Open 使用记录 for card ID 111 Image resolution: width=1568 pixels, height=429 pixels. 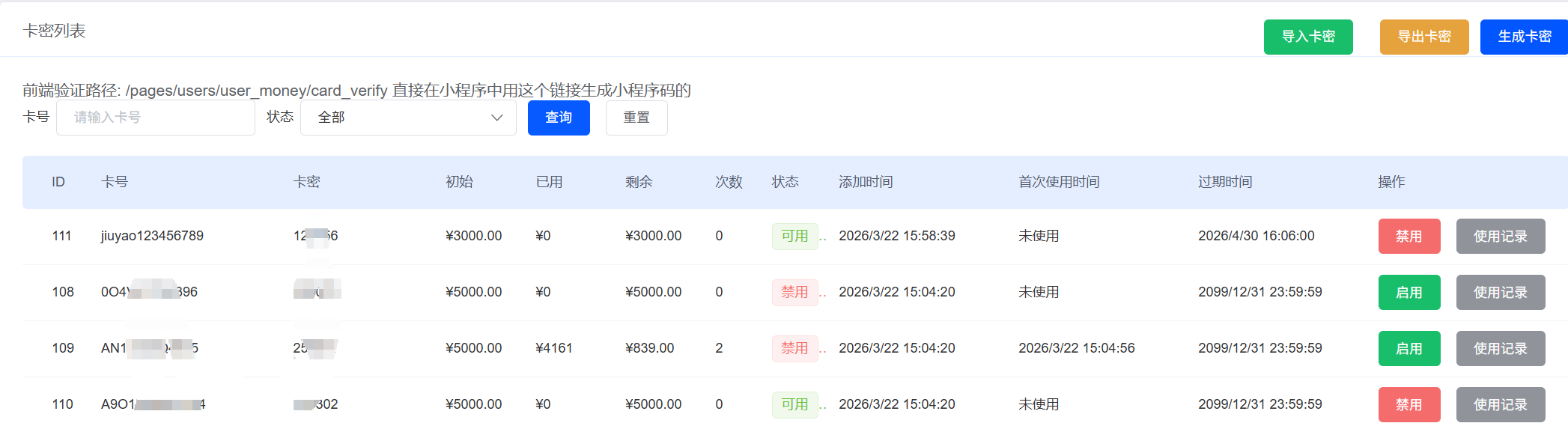click(x=1501, y=237)
